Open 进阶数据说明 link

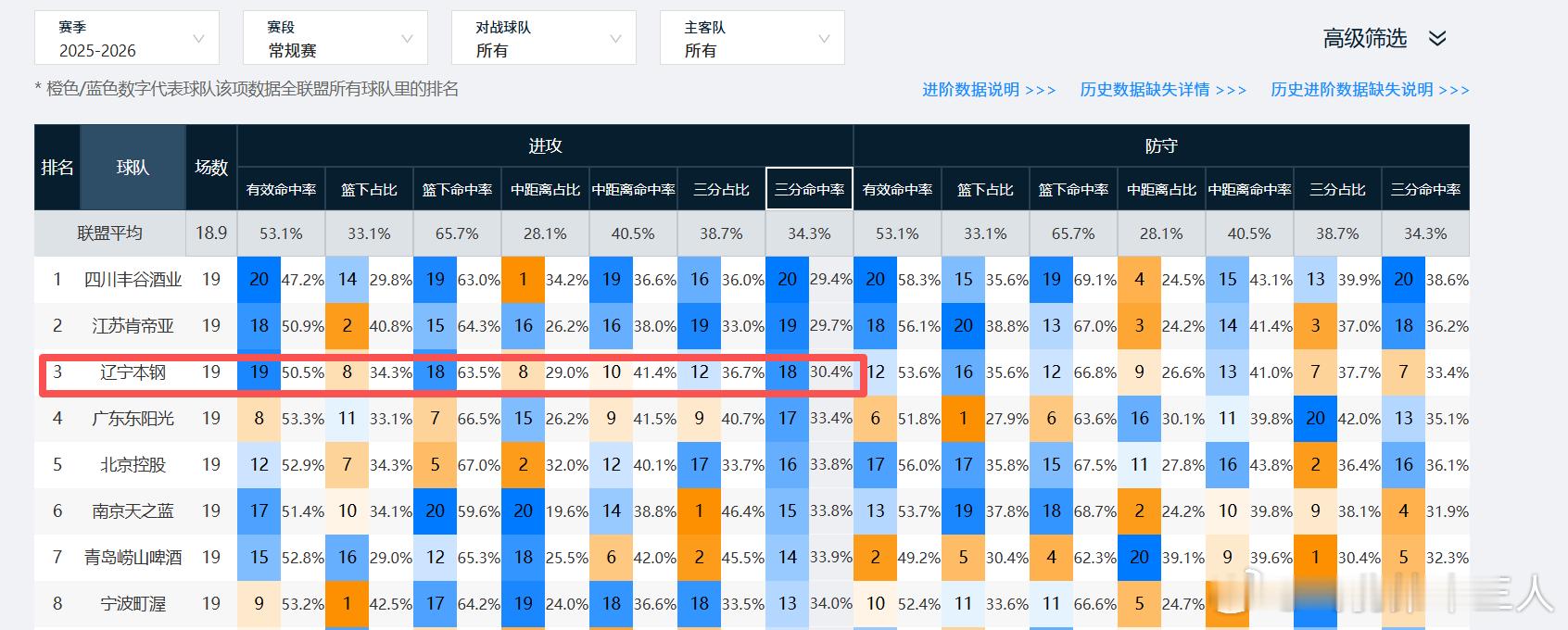989,90
